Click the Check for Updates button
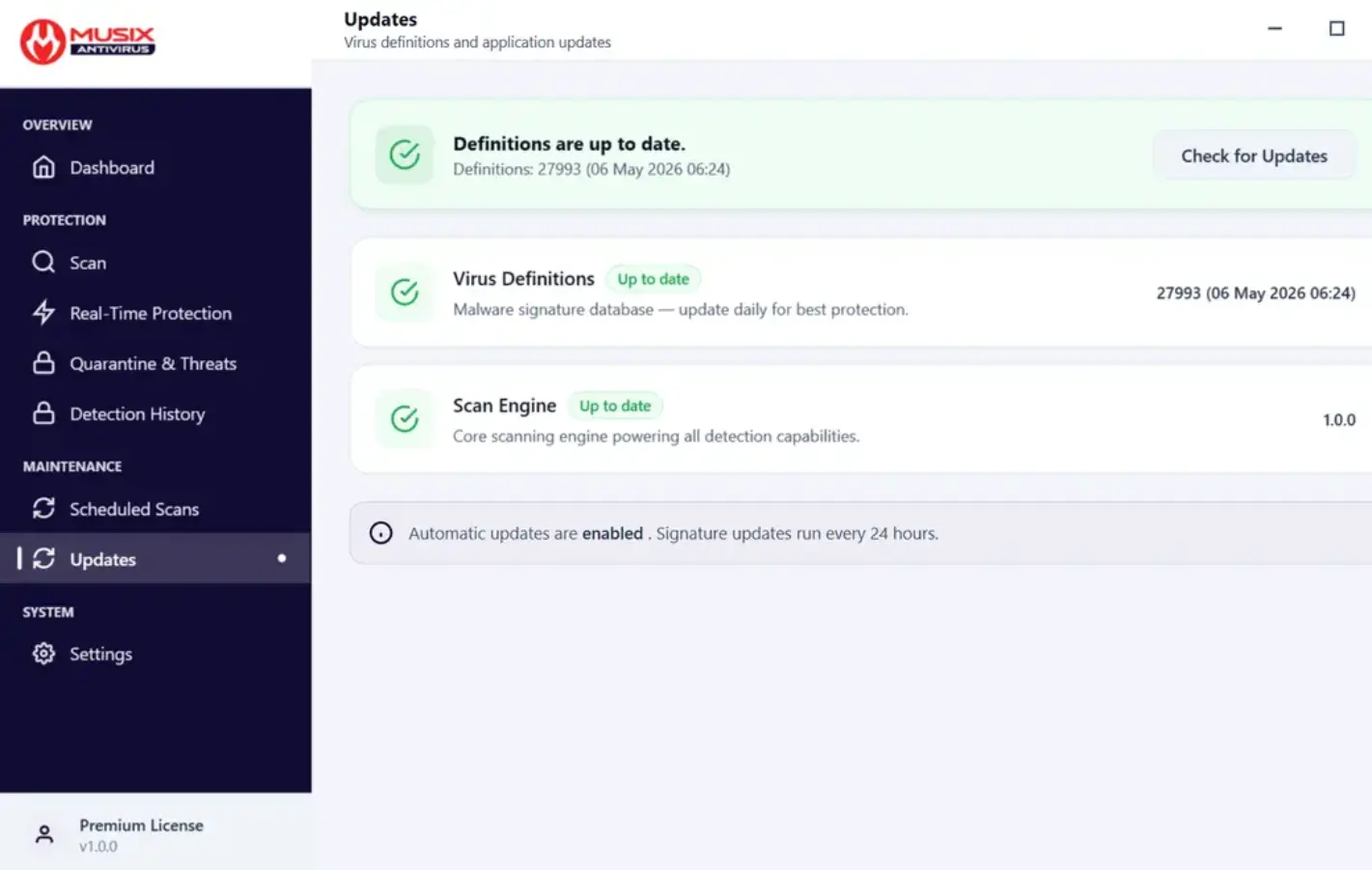This screenshot has height=870, width=1372. click(x=1254, y=155)
